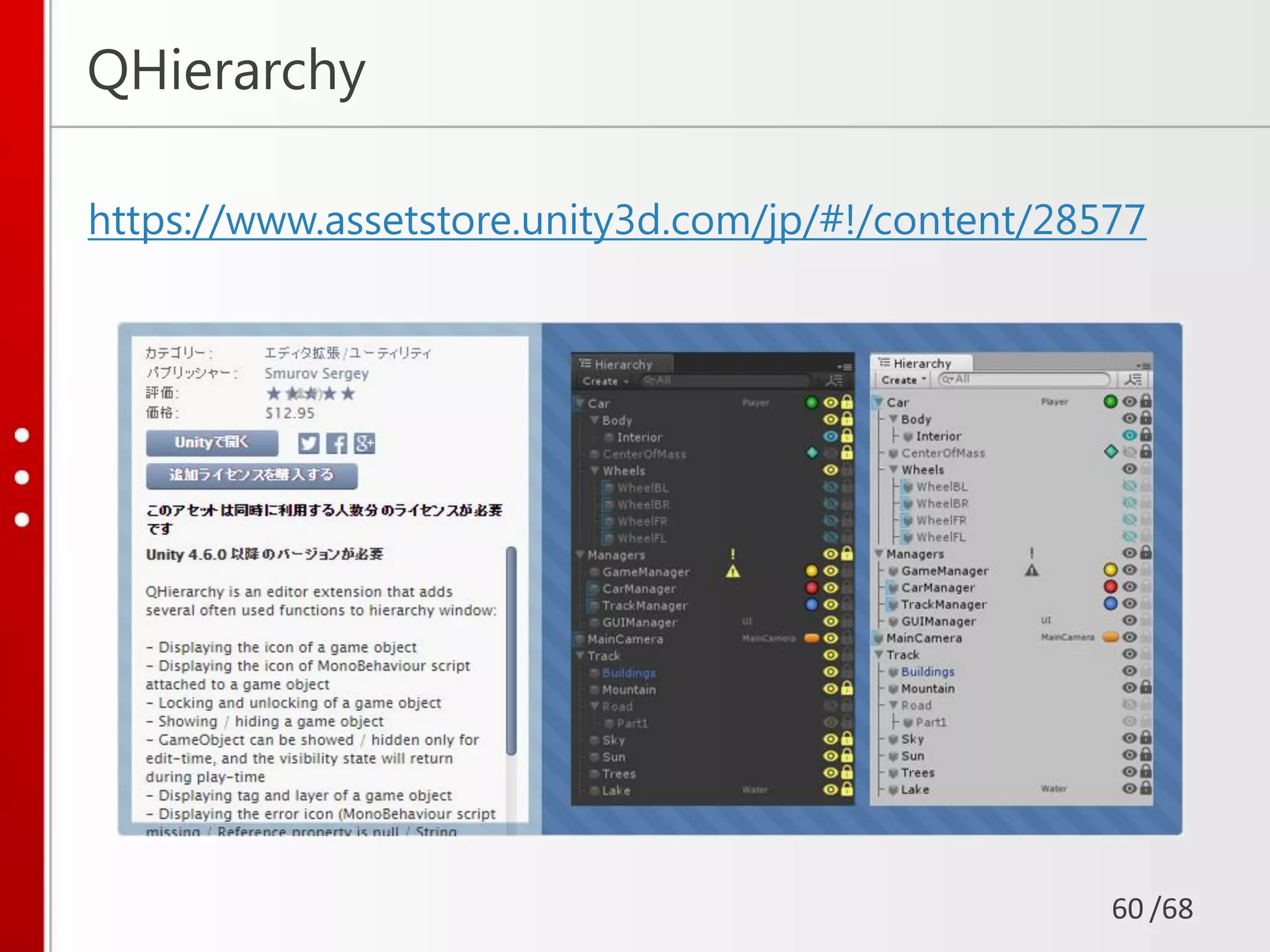Open Create dropdown in light Hierarchy panel
Viewport: 1270px width, 952px height.
[904, 380]
